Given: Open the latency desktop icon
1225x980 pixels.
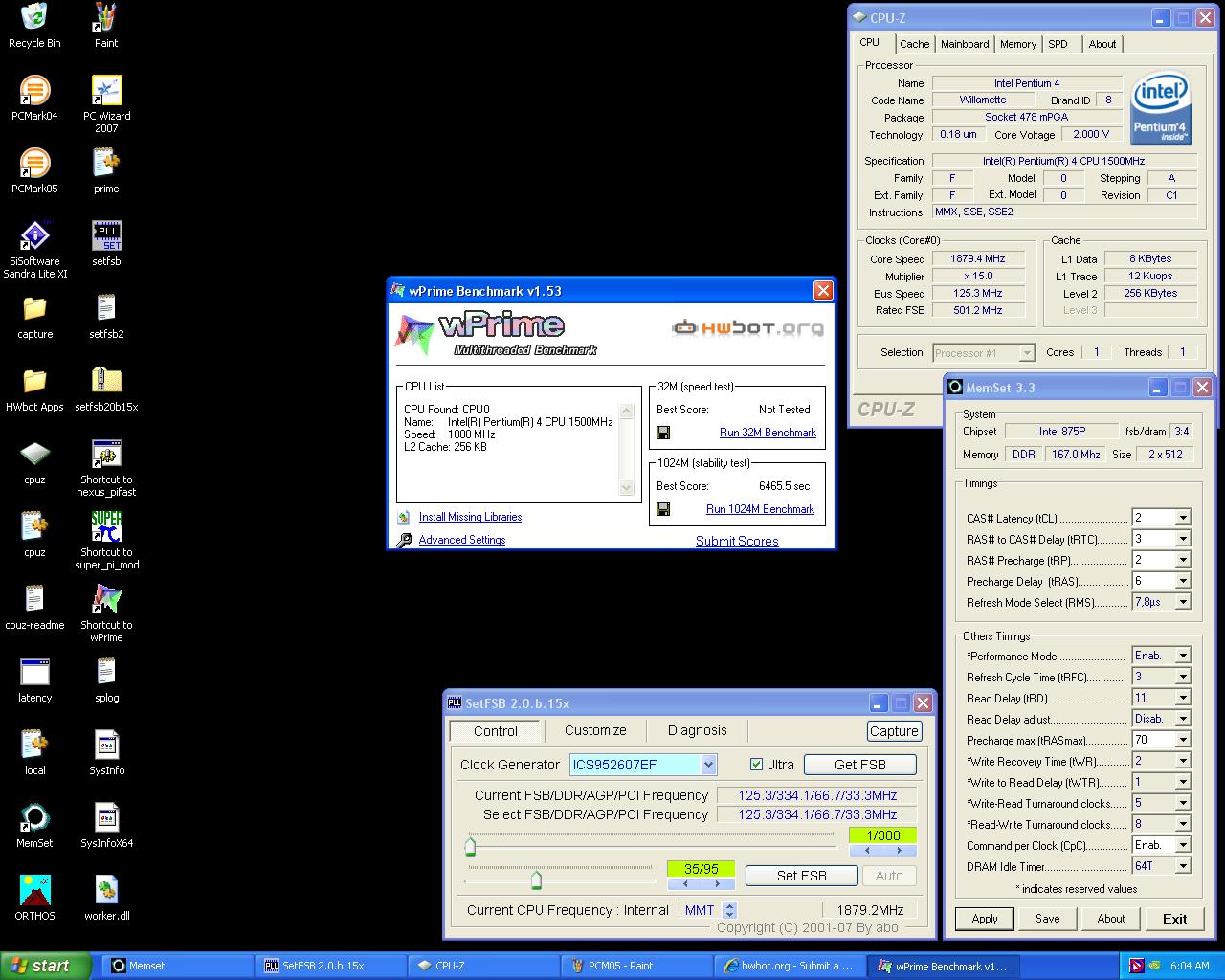Looking at the screenshot, I should pos(34,680).
